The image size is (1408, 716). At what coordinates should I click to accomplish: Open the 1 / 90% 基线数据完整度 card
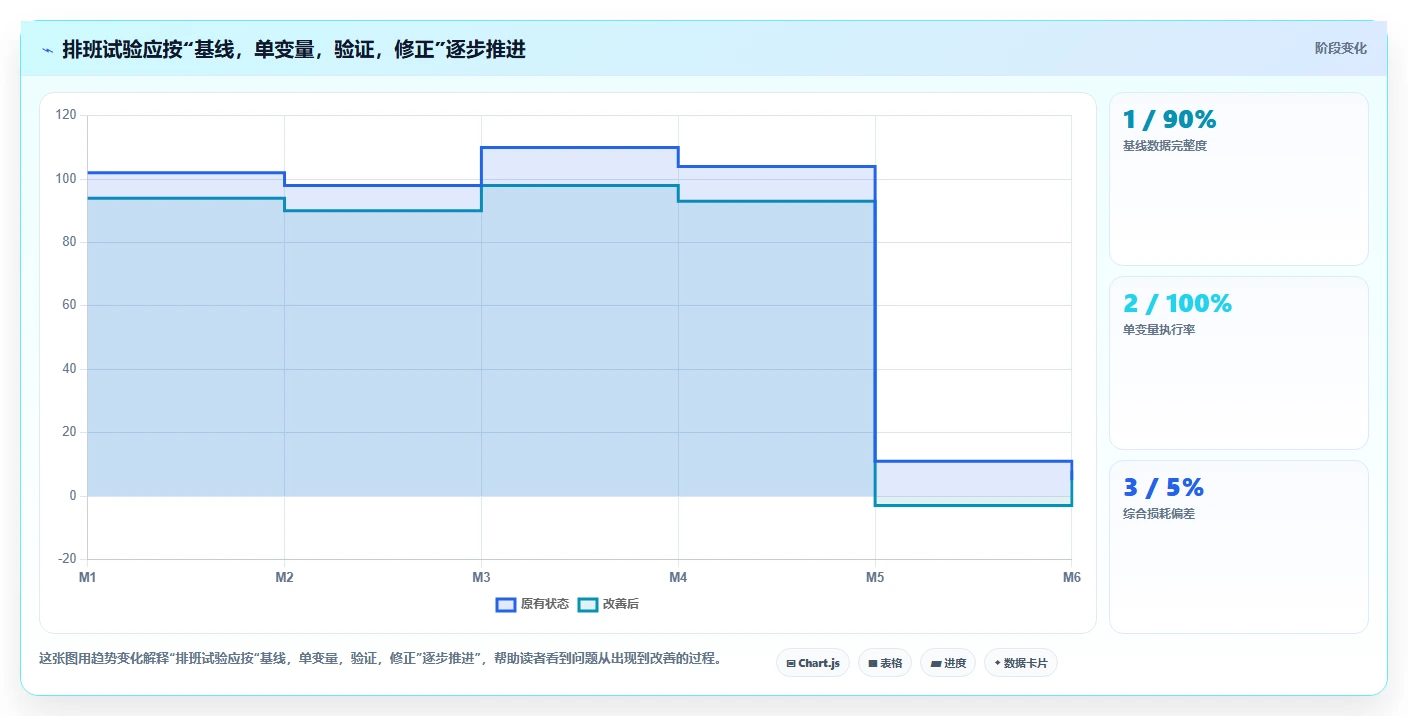[x=1239, y=179]
